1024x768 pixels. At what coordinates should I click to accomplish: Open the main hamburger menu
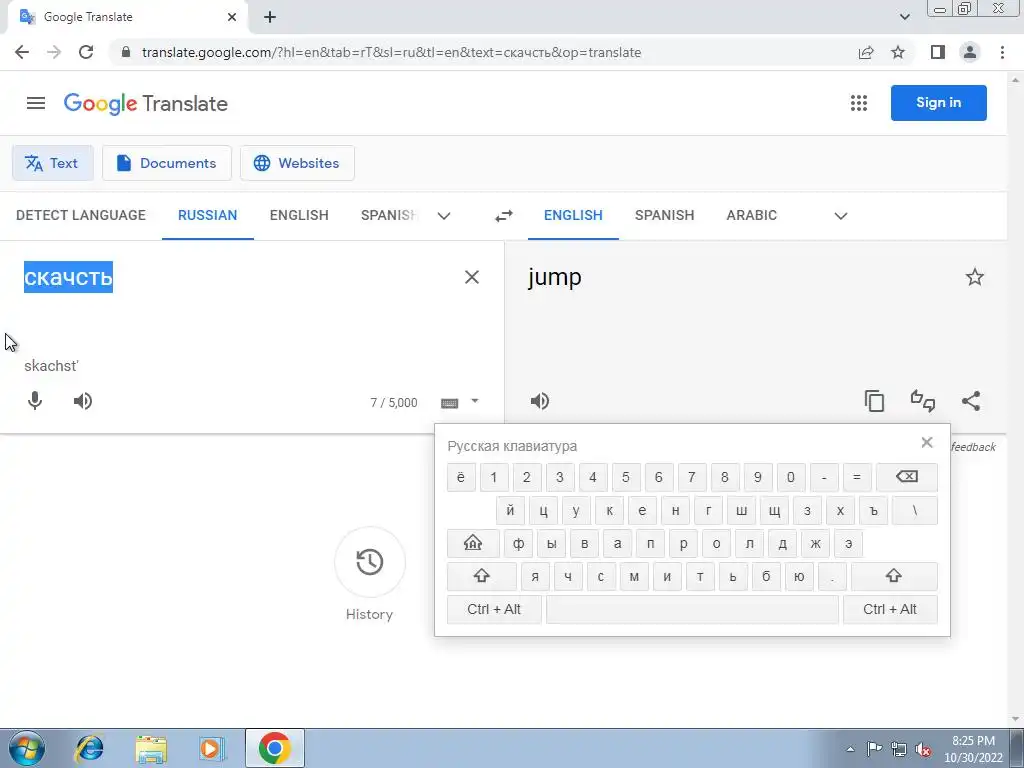36,103
